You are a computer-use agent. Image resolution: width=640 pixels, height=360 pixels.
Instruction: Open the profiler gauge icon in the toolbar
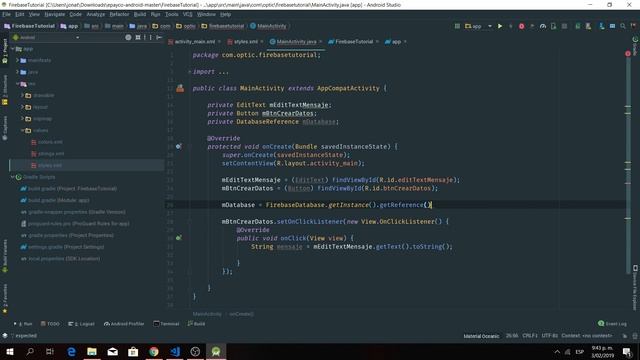pos(542,26)
